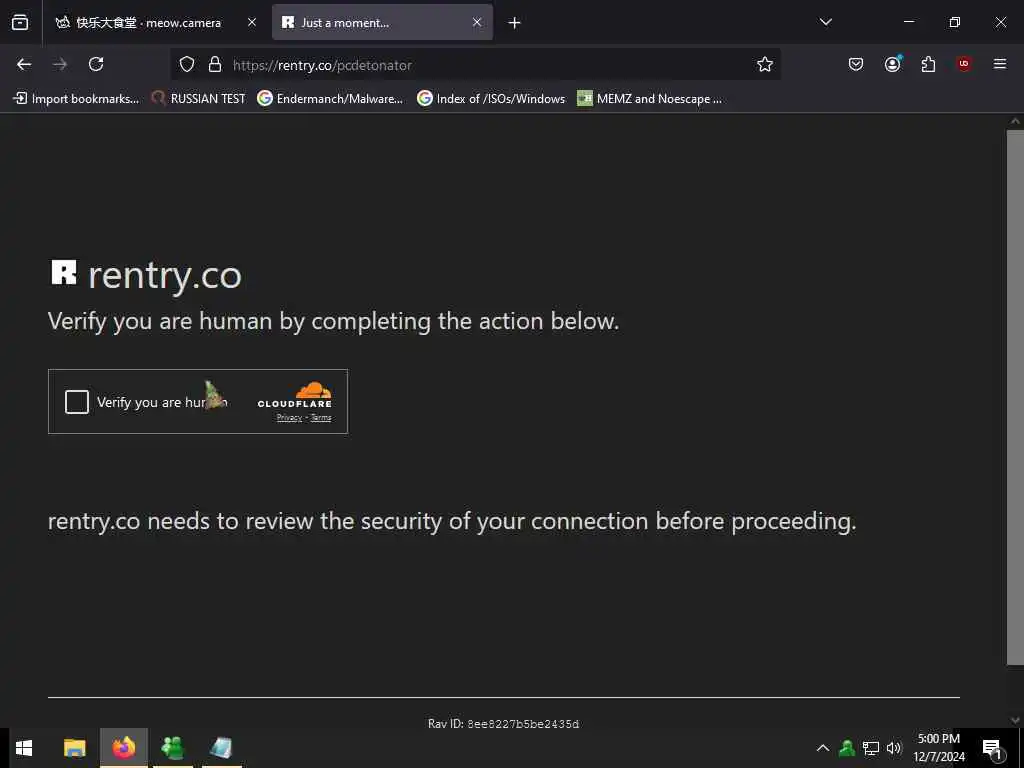Open the MEMZ and Noescape bookmark

coord(650,99)
